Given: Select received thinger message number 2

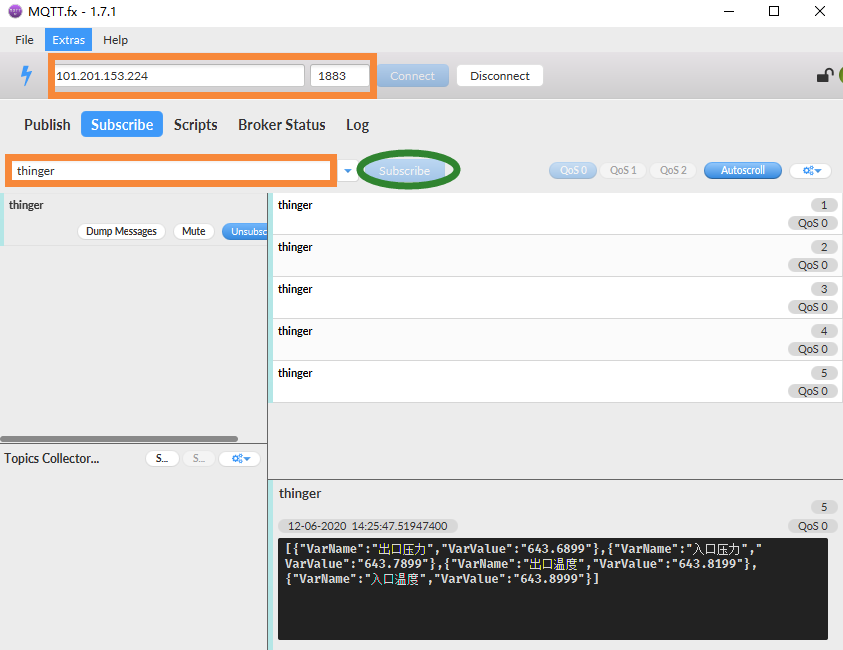Looking at the screenshot, I should point(556,256).
